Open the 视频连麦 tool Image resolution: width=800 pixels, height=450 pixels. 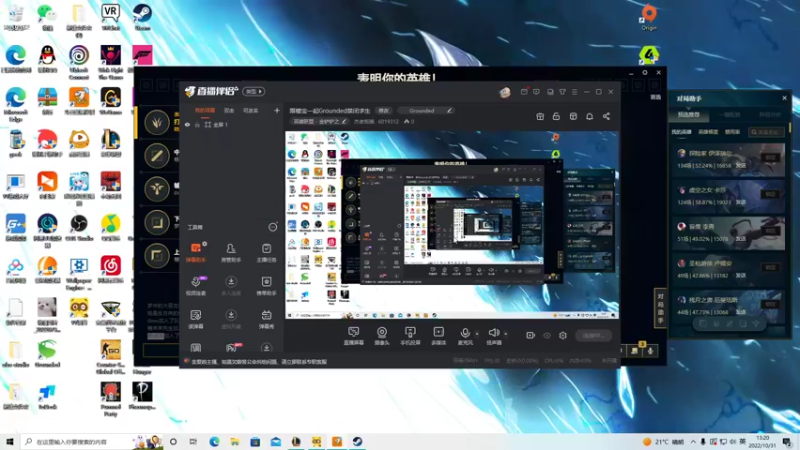tap(196, 285)
